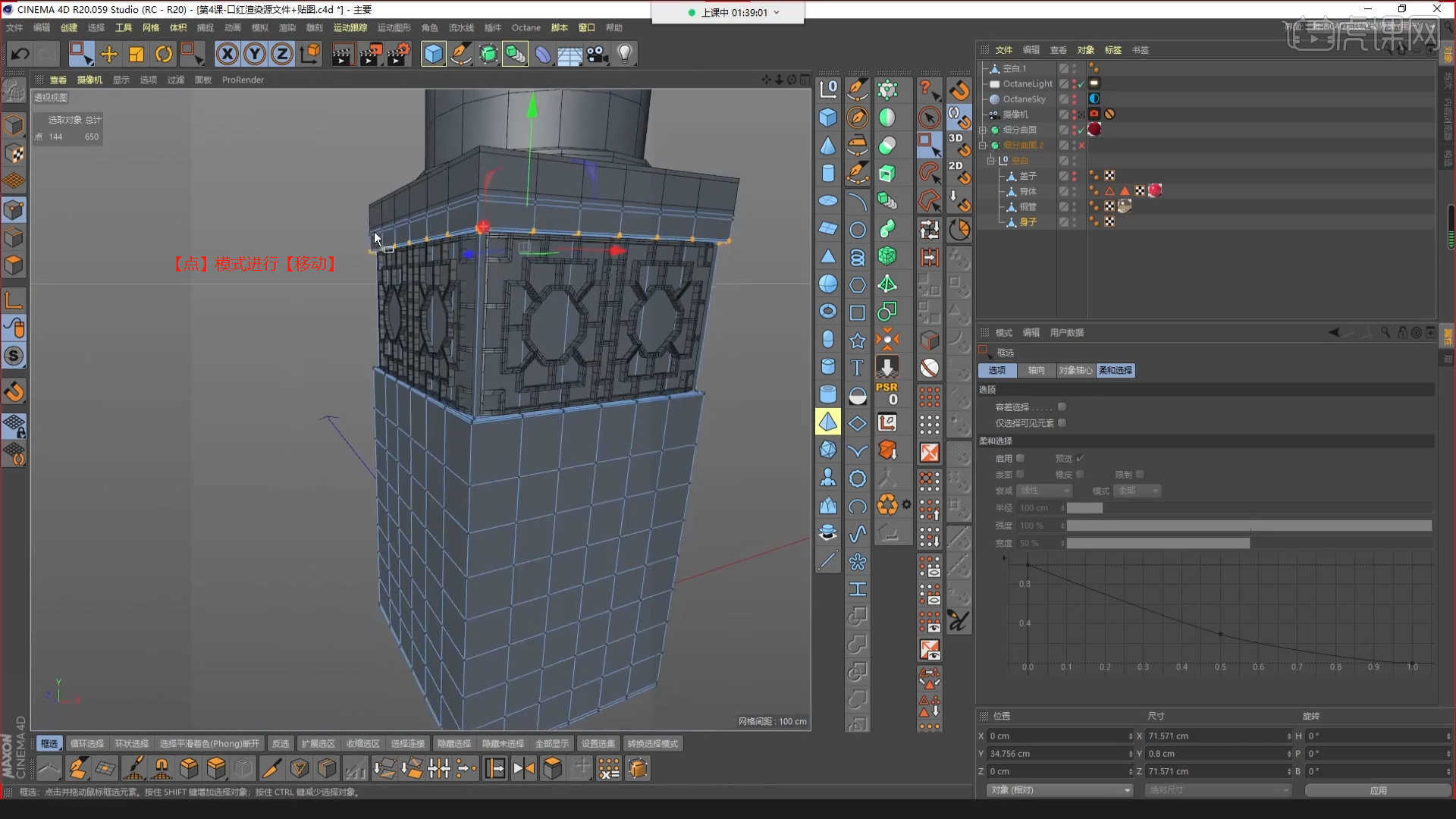Click the light bulb icon in top toolbar
Viewport: 1456px width, 819px height.
tap(625, 54)
